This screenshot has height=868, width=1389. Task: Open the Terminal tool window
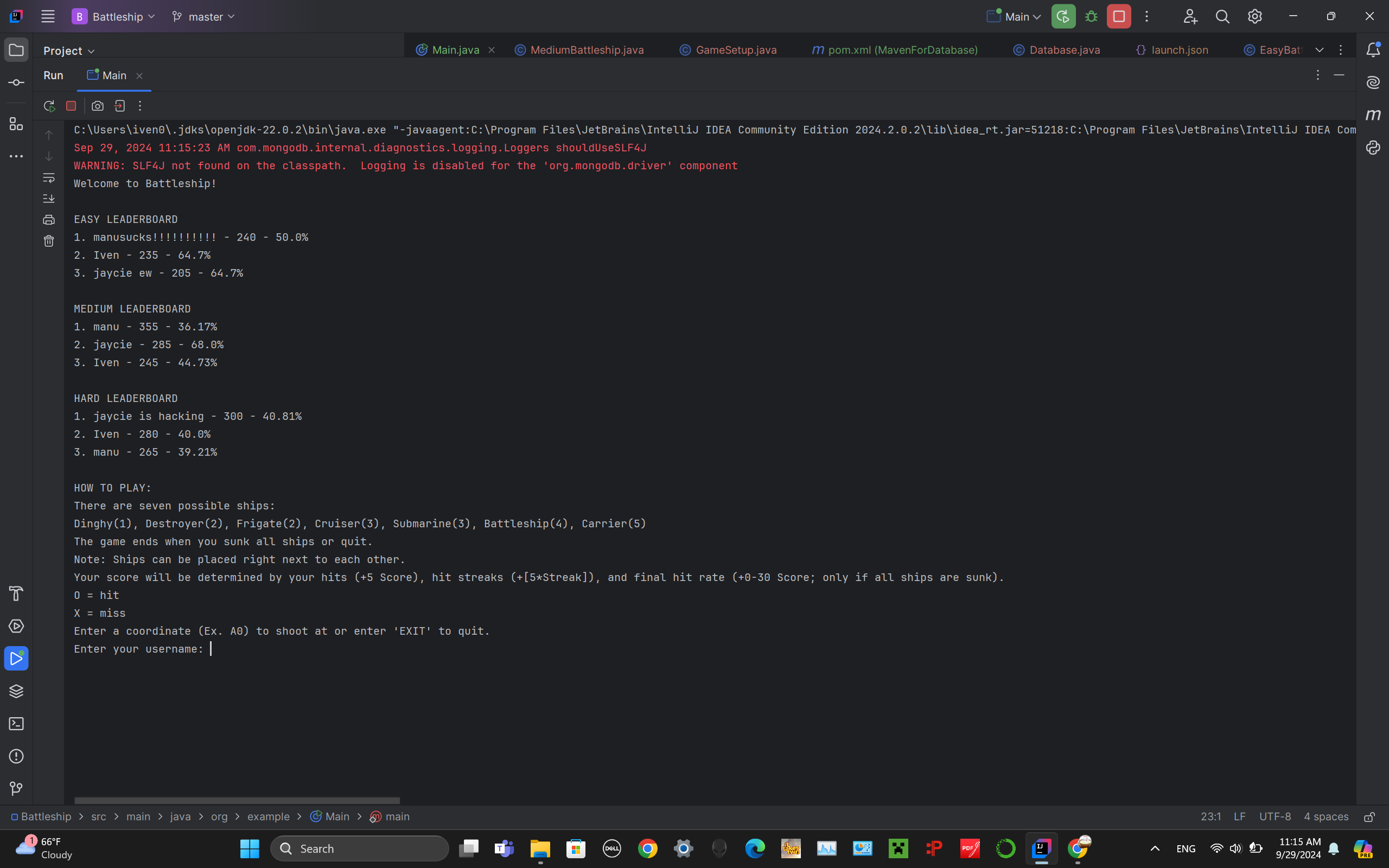[16, 723]
